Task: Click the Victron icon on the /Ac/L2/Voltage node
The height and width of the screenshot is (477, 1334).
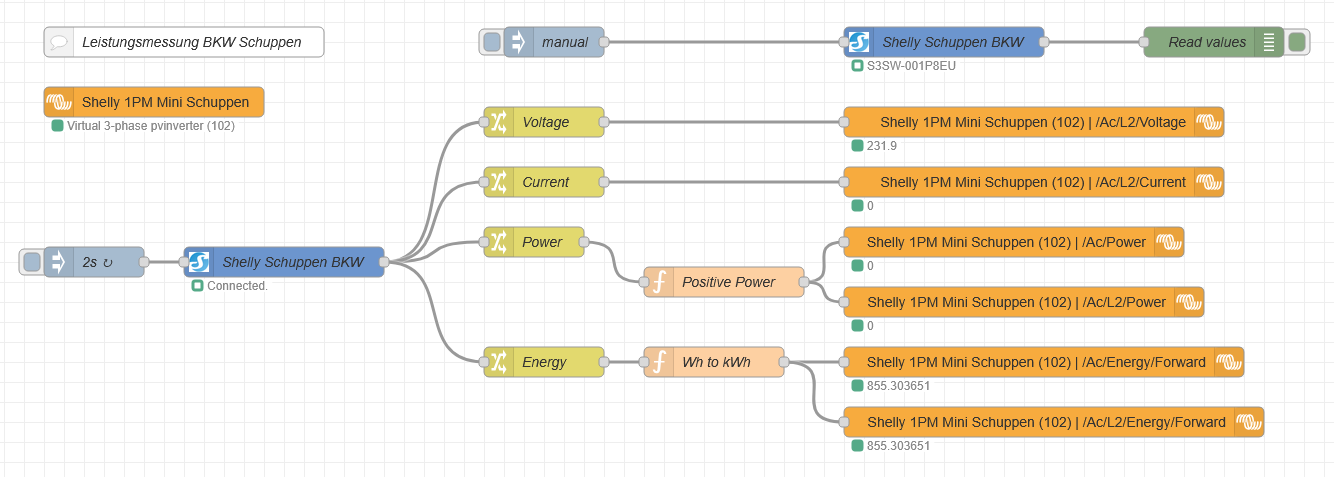Action: (1209, 122)
